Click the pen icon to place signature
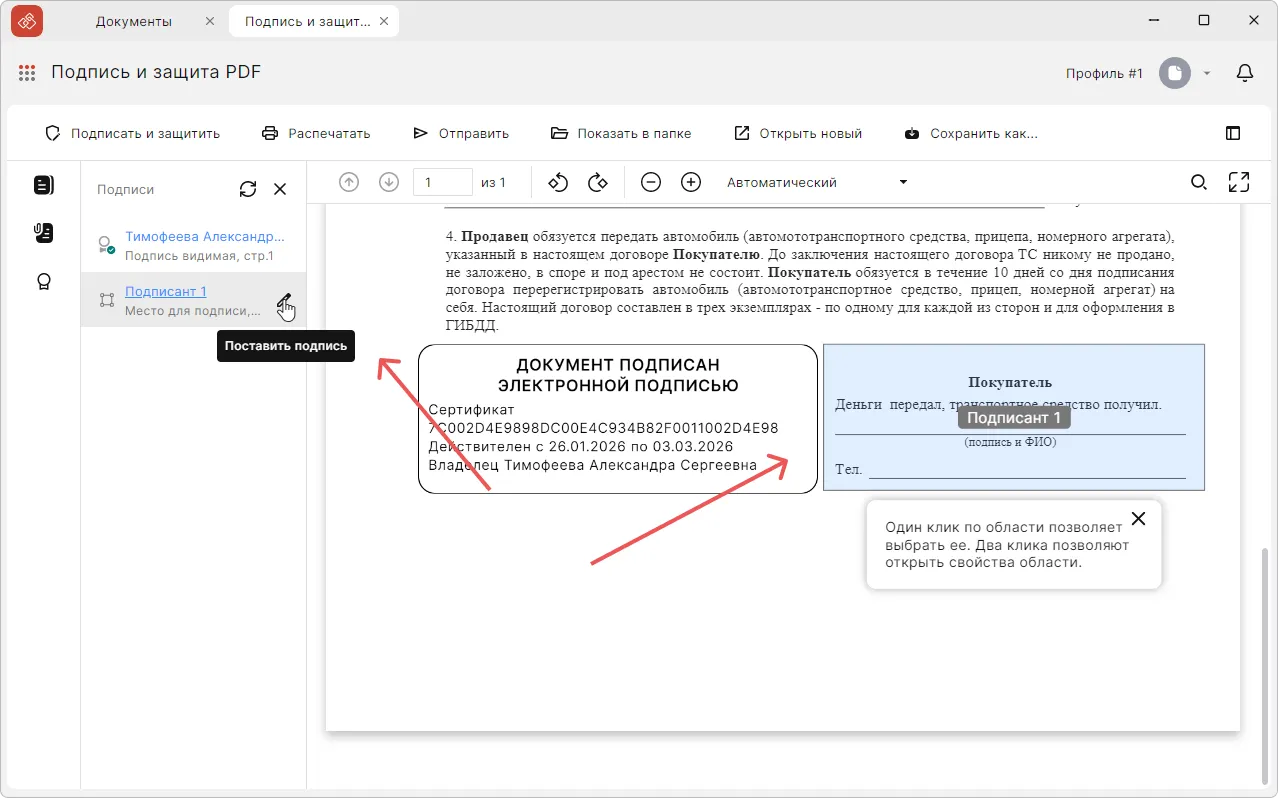Image resolution: width=1278 pixels, height=798 pixels. pos(285,300)
